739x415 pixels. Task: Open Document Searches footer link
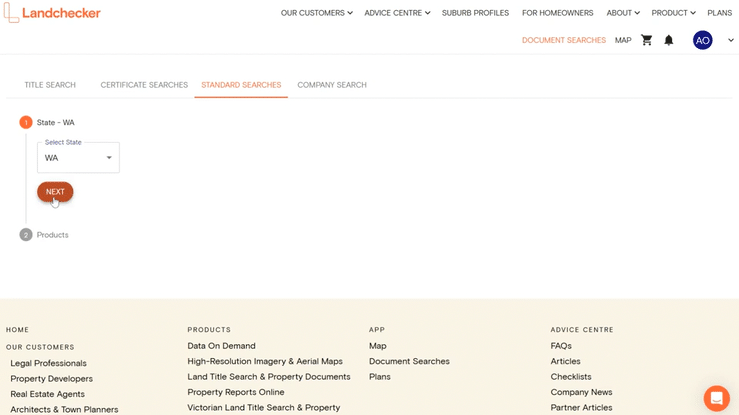click(x=409, y=361)
